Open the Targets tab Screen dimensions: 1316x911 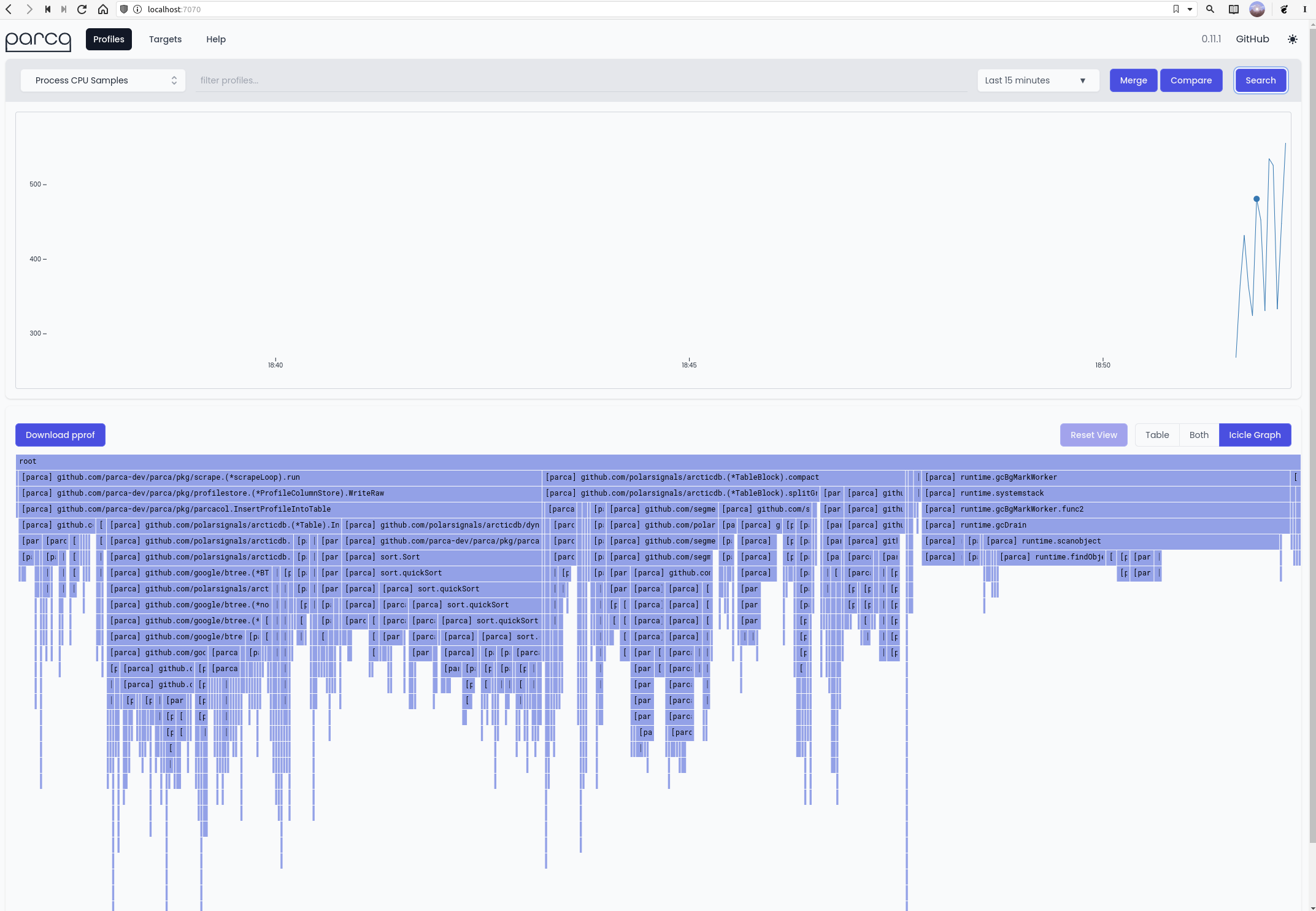(165, 39)
